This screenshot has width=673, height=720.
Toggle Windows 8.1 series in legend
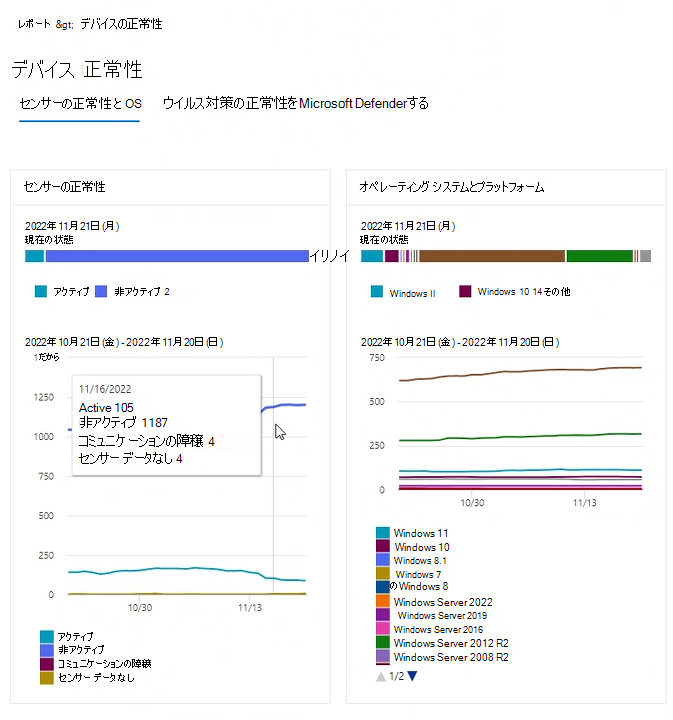pyautogui.click(x=422, y=561)
